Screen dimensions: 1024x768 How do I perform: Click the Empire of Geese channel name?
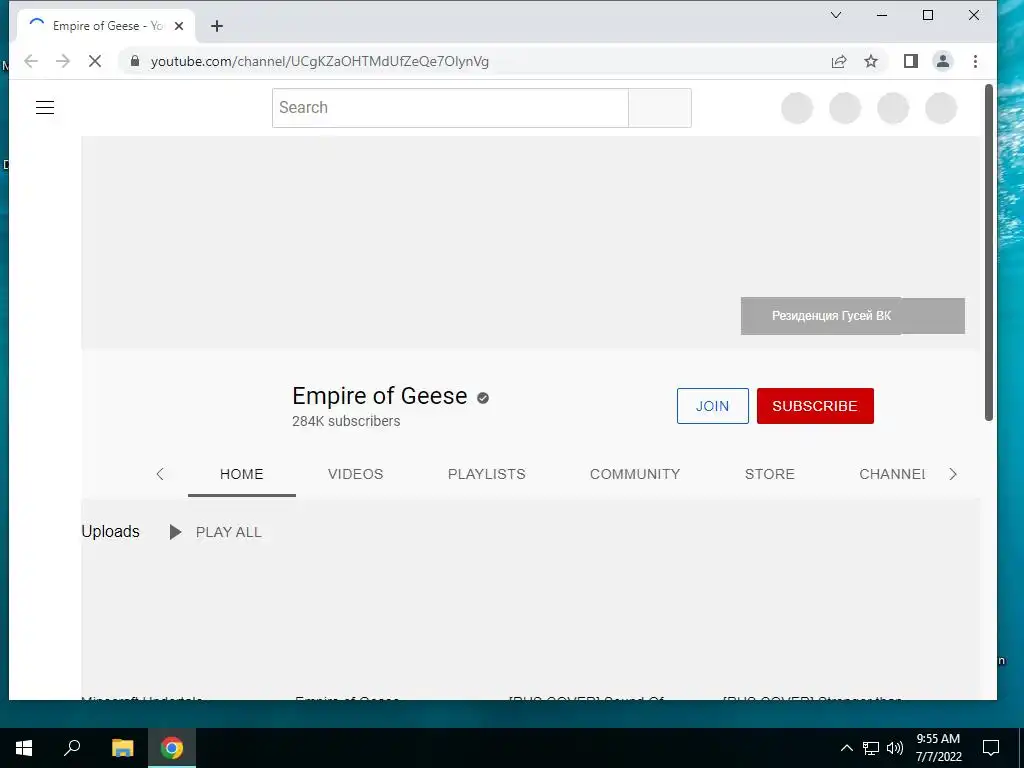click(379, 396)
